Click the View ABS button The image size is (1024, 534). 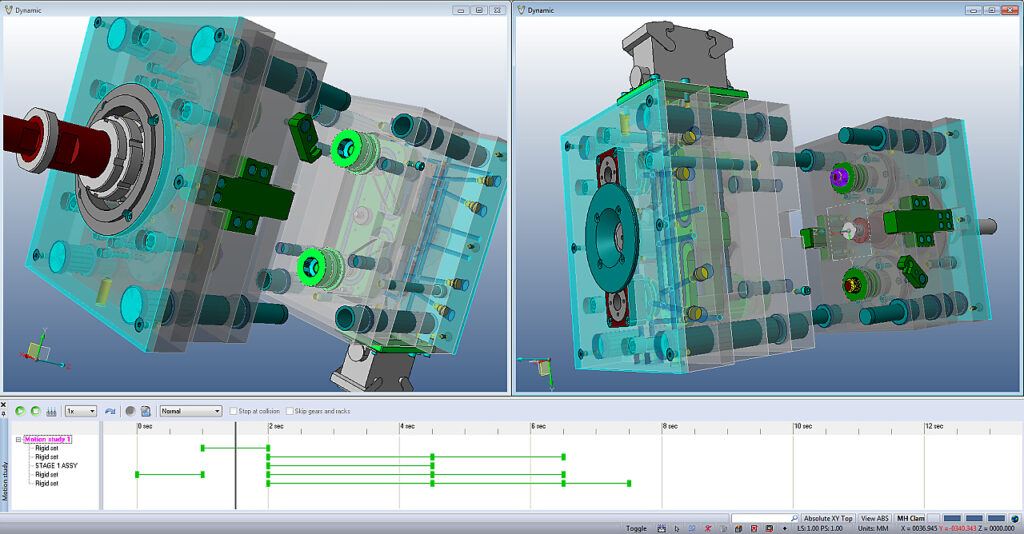(x=875, y=518)
